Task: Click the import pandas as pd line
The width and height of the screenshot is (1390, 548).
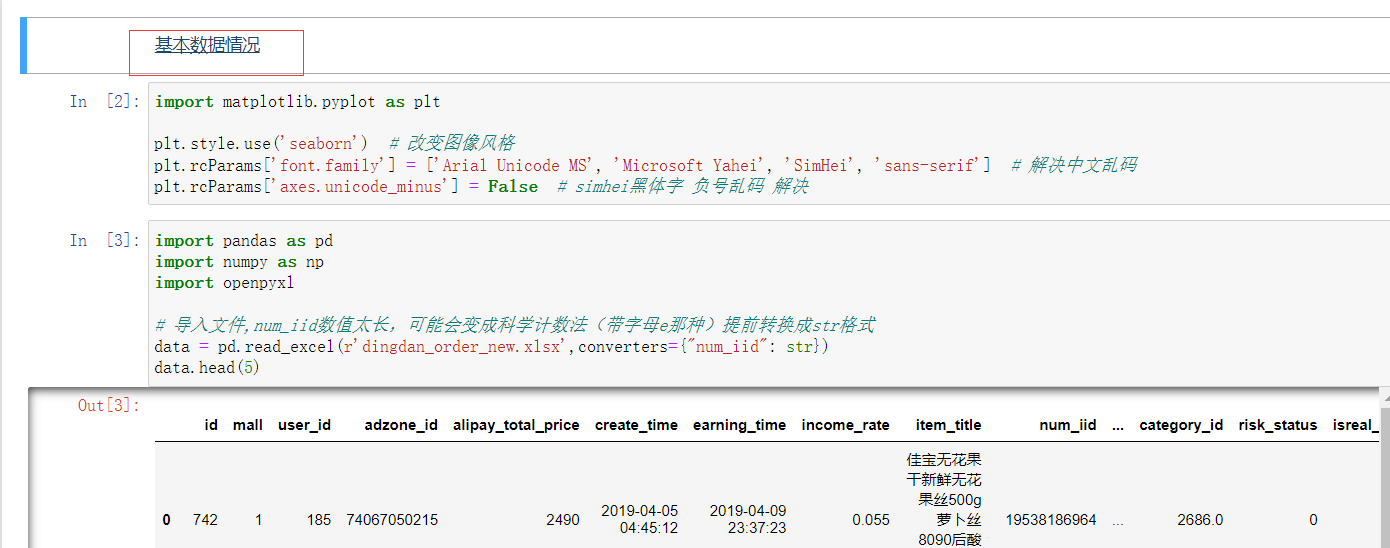Action: click(244, 241)
